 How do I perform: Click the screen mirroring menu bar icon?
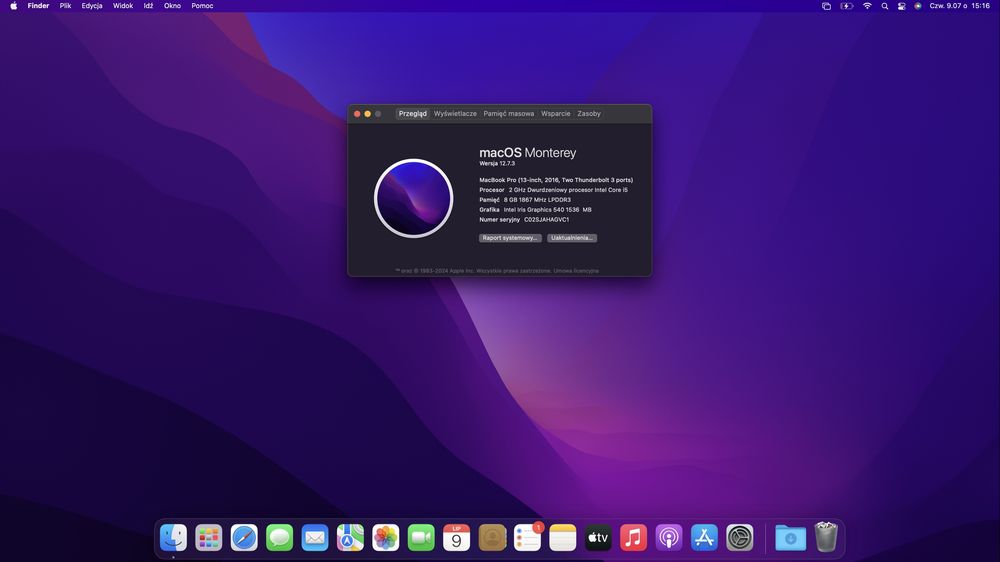[827, 6]
